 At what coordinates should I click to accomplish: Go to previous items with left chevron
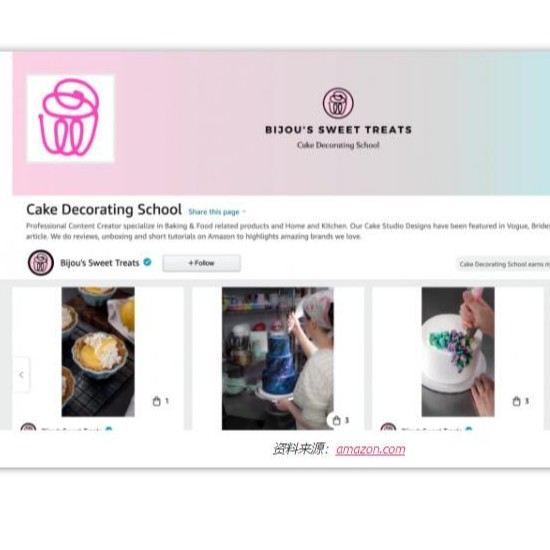point(21,375)
